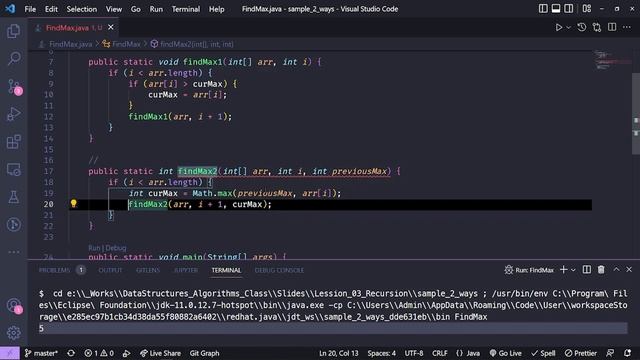Image resolution: width=640 pixels, height=360 pixels.
Task: Close the bottom panel
Action: (629, 269)
